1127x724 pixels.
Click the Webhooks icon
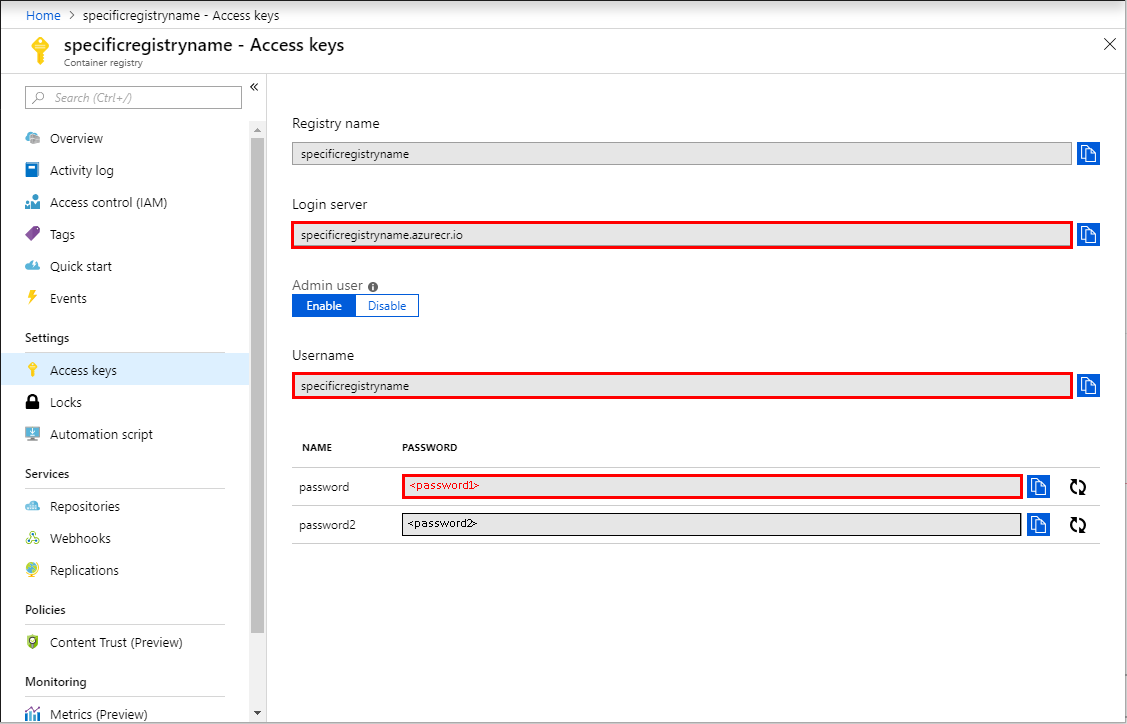[32, 538]
